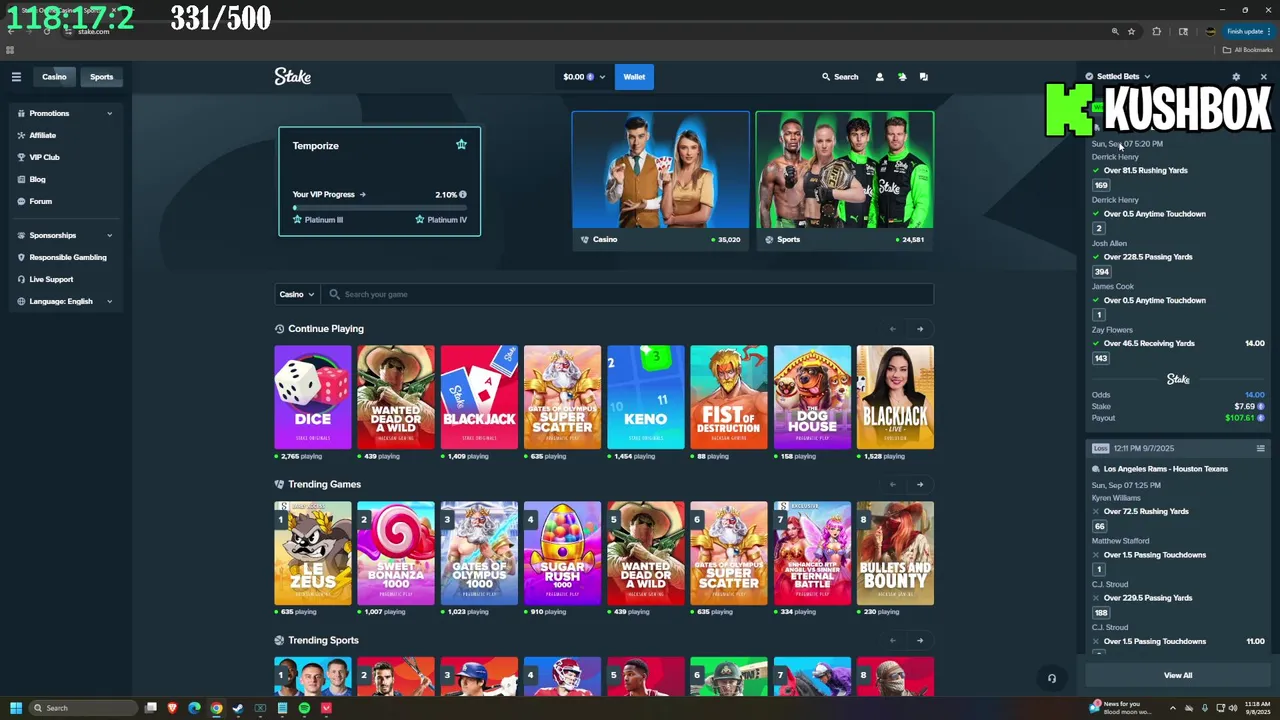The image size is (1280, 720).
Task: Open Sweet Bonanza 1000 game
Action: tap(396, 553)
